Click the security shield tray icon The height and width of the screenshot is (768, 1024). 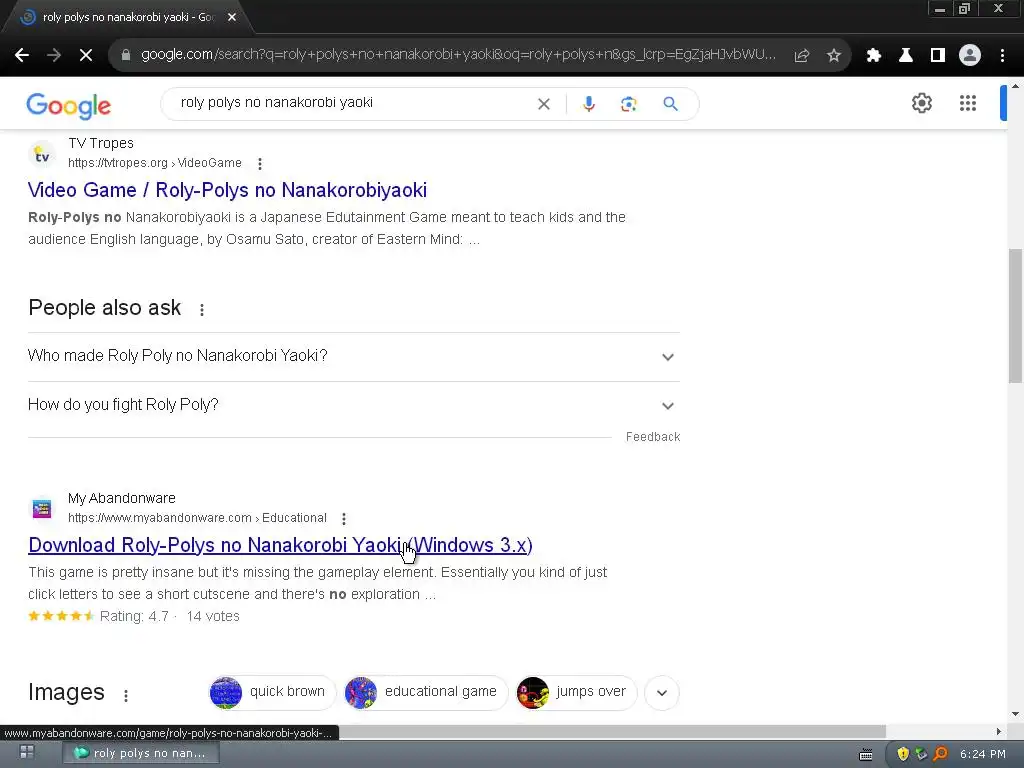tap(903, 754)
